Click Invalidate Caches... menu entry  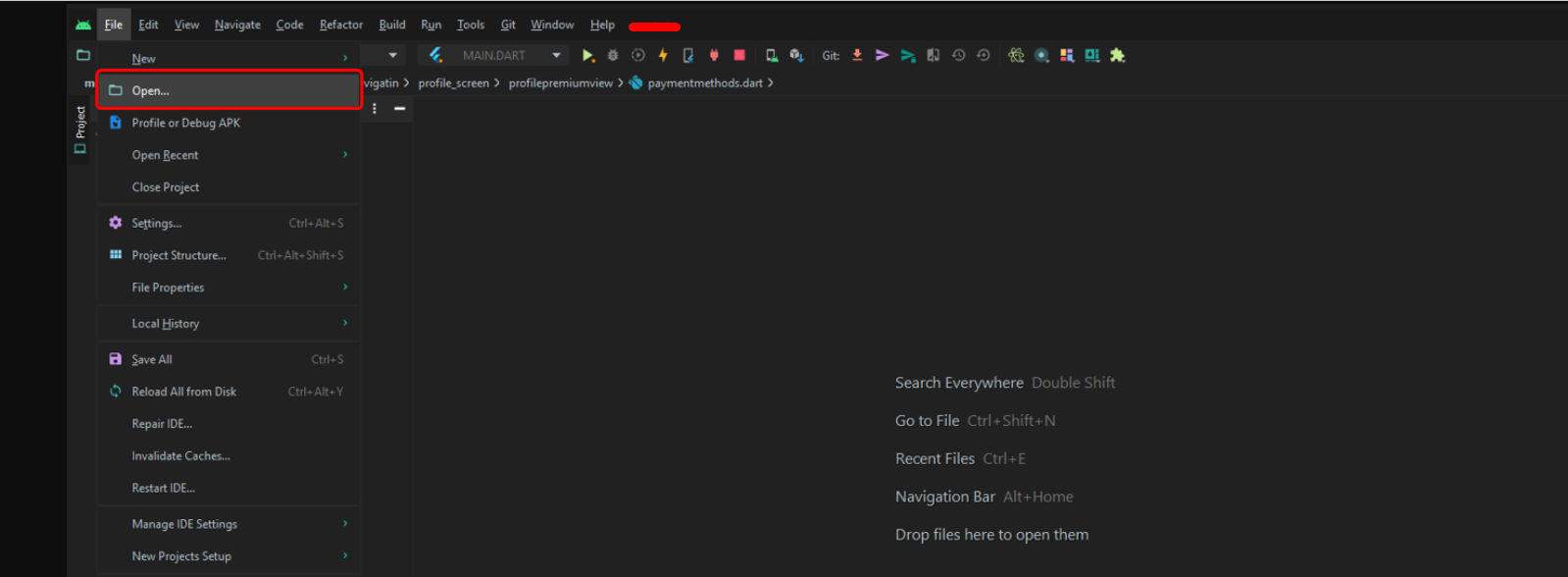coord(181,456)
